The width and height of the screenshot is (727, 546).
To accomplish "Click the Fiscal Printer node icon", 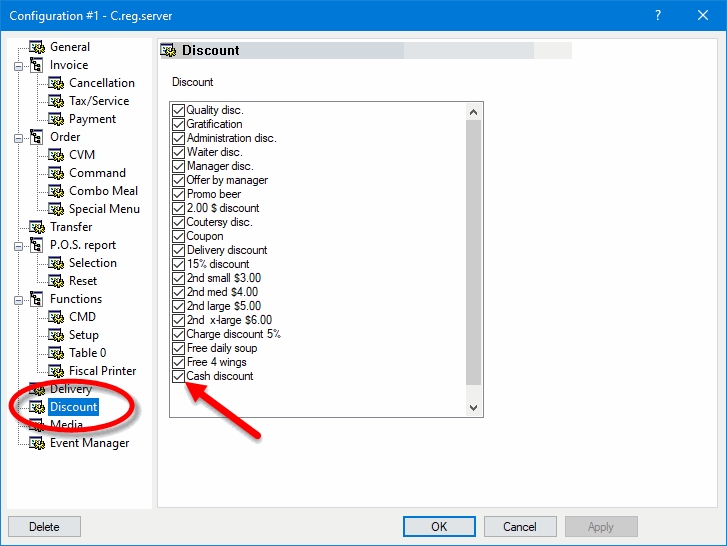I will (x=56, y=371).
